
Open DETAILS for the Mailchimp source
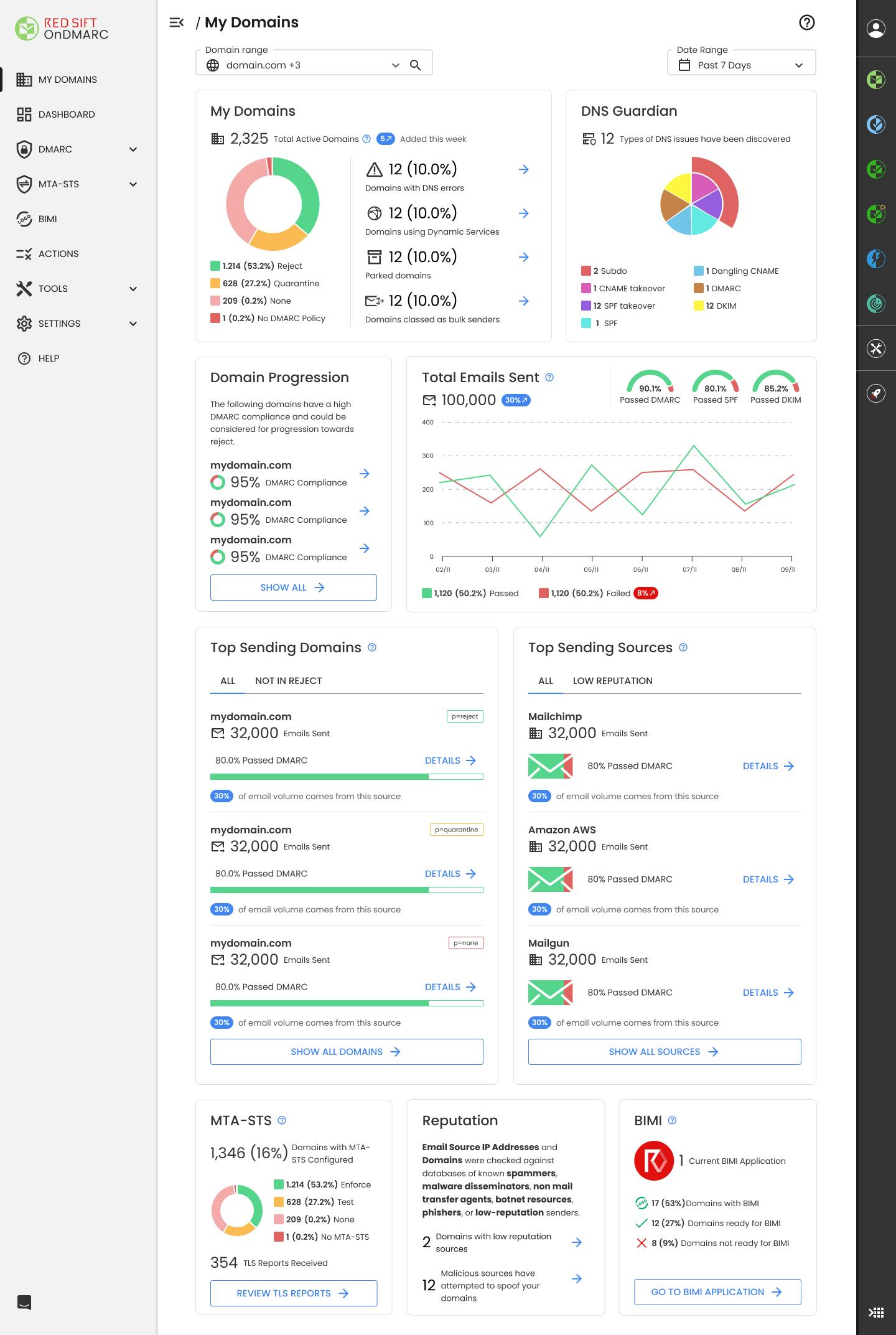[x=768, y=766]
